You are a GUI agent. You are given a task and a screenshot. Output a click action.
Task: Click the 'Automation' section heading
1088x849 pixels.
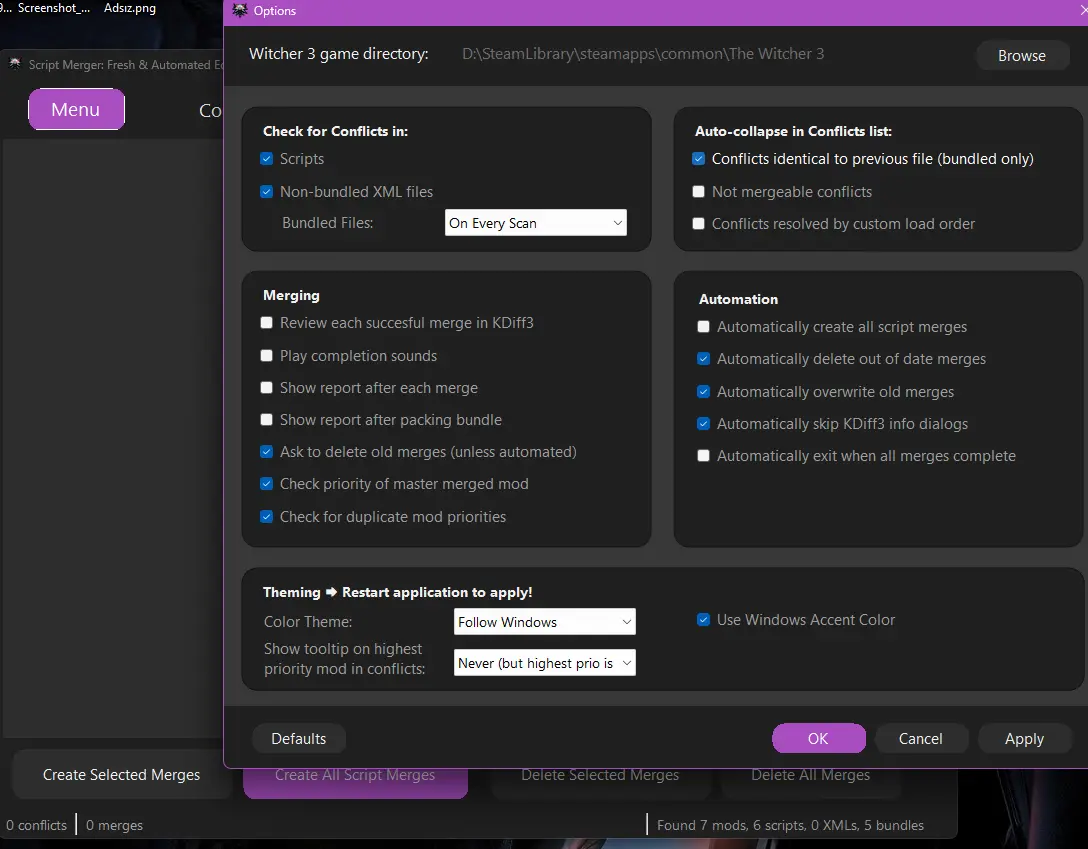(x=738, y=299)
